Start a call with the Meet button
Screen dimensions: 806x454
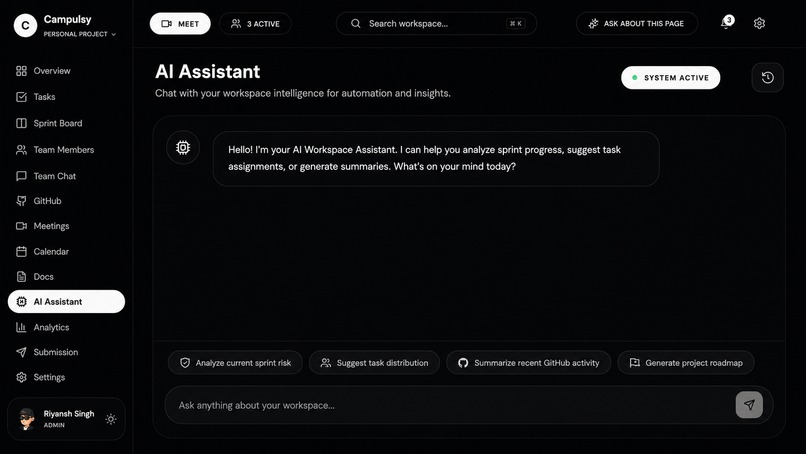(180, 24)
